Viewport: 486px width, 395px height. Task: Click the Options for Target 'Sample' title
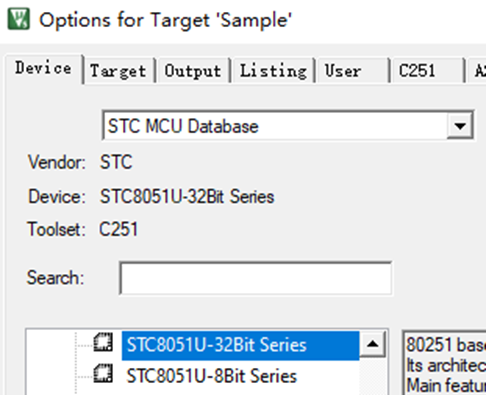tap(166, 20)
